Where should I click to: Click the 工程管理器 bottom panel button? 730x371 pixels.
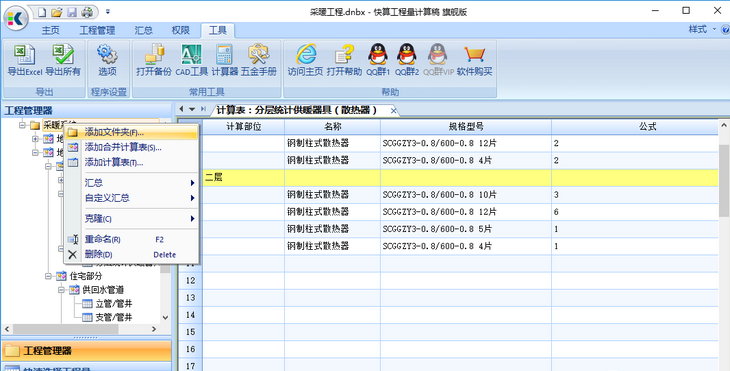tap(87, 351)
